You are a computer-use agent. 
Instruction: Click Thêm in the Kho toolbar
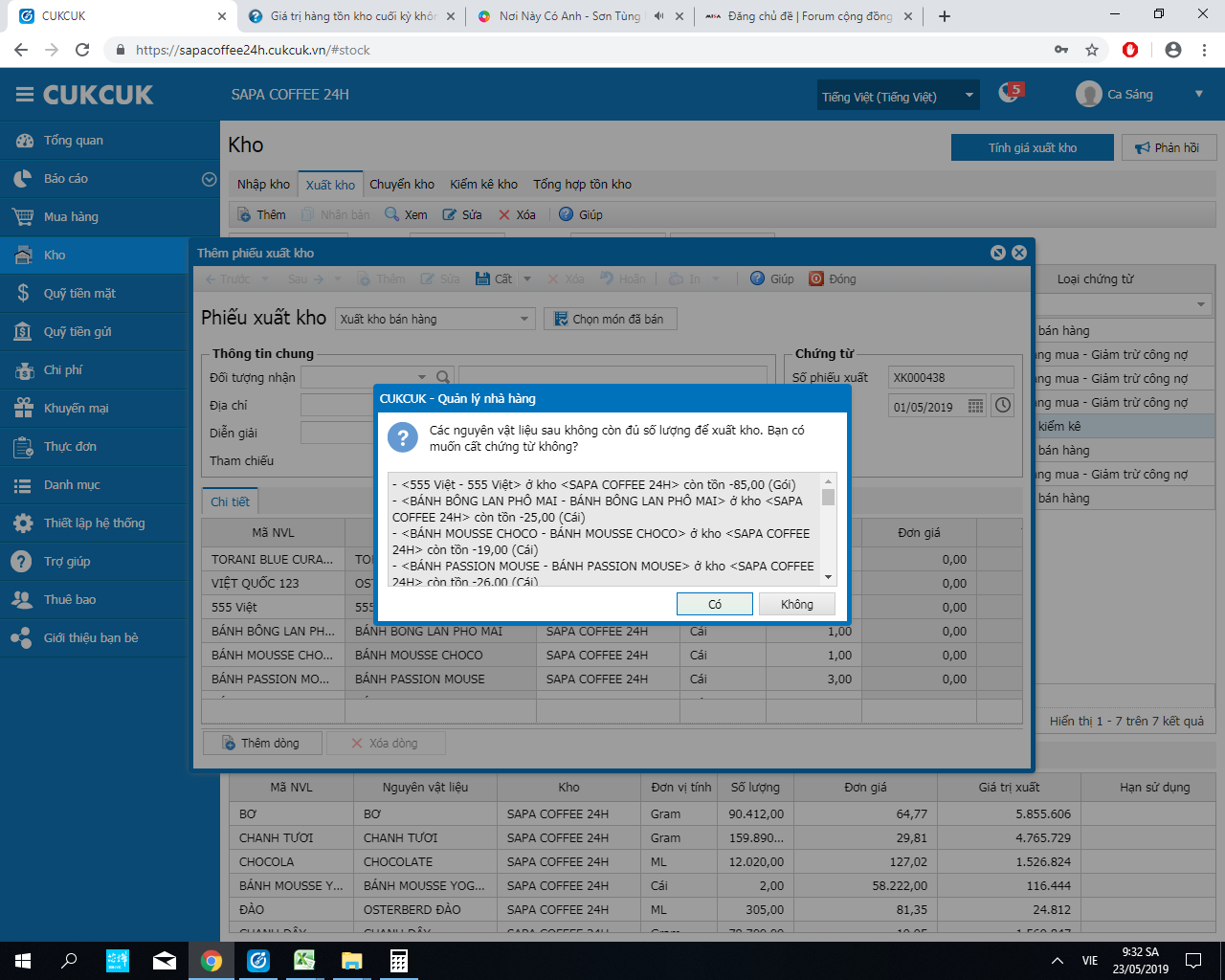click(x=261, y=214)
